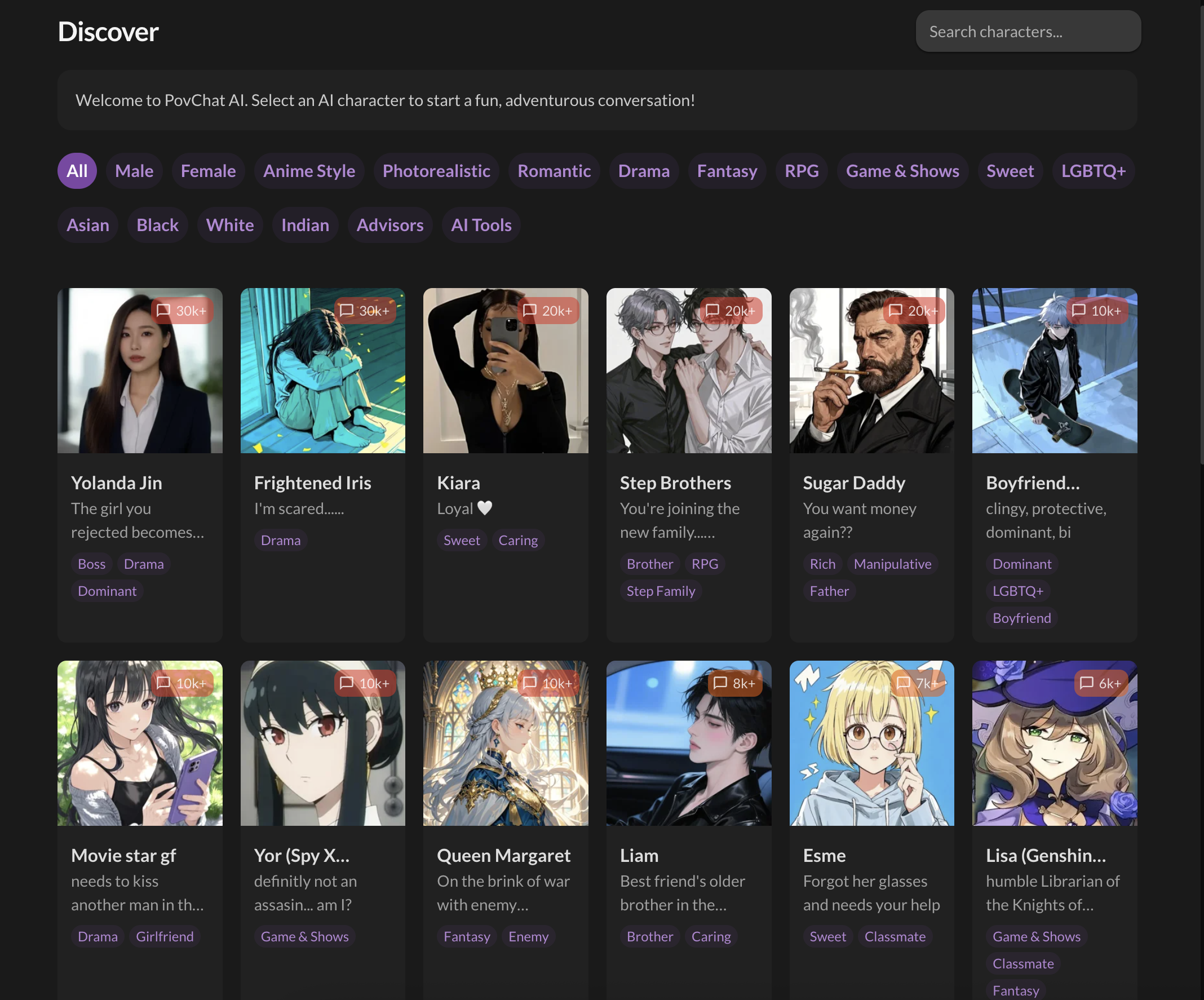Select the All filter tab
1204x1000 pixels.
(x=77, y=170)
